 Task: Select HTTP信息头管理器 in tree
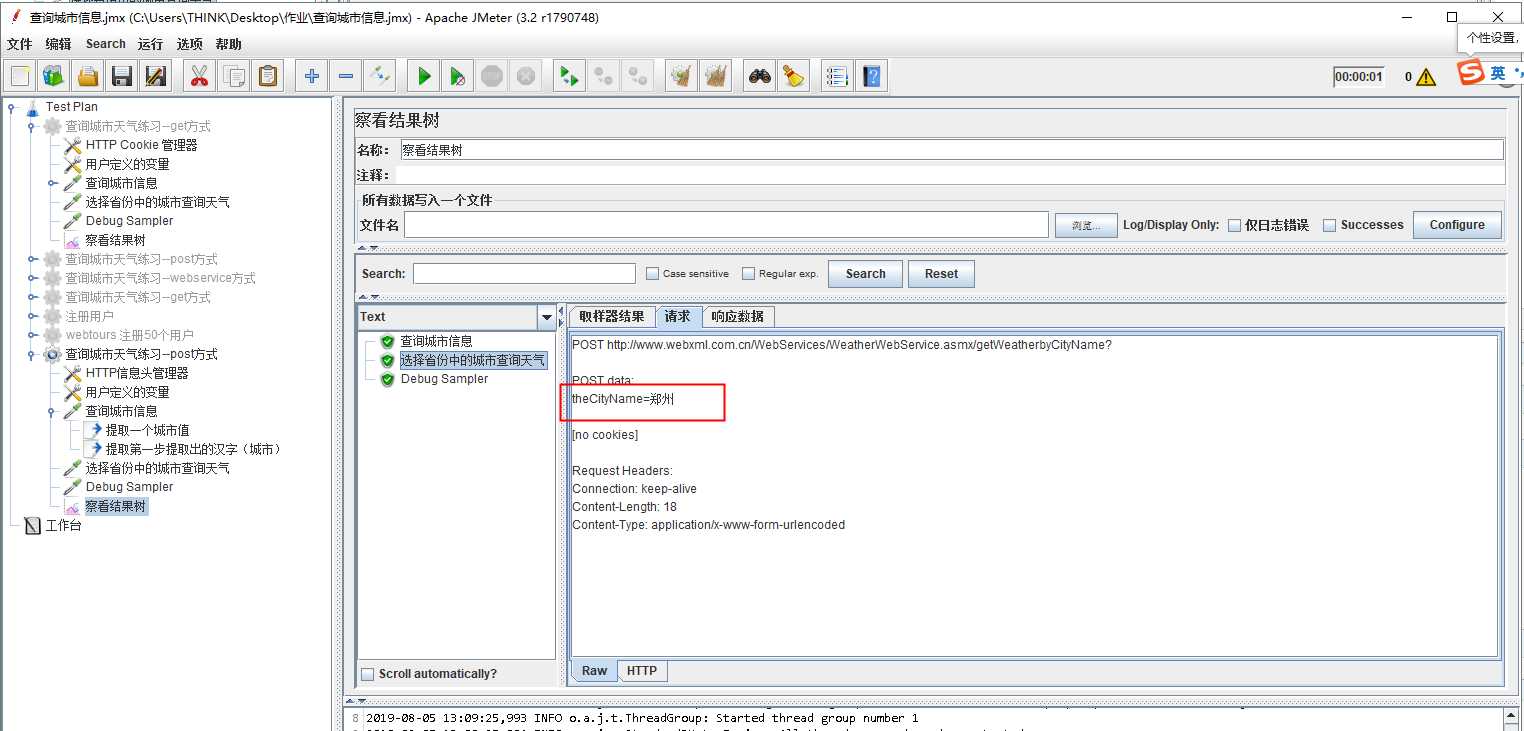pyautogui.click(x=137, y=373)
